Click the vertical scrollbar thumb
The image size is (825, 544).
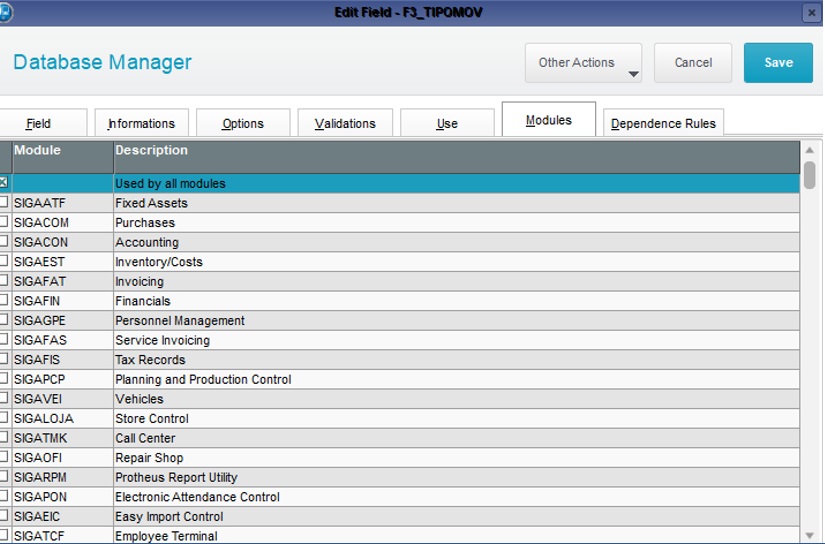(x=810, y=175)
